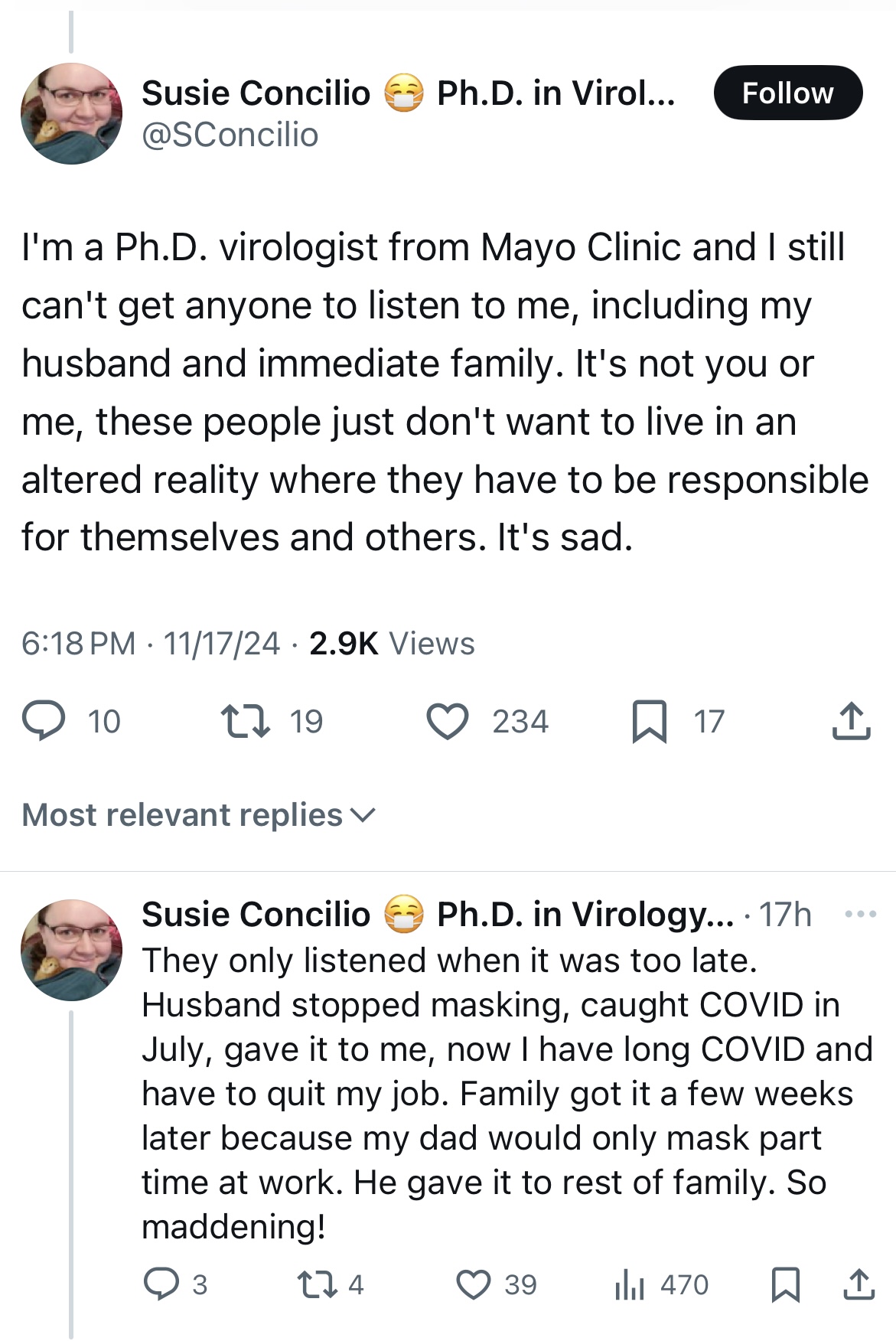Like the reply with 39 likes
The width and height of the screenshot is (896, 1341).
[x=474, y=1284]
